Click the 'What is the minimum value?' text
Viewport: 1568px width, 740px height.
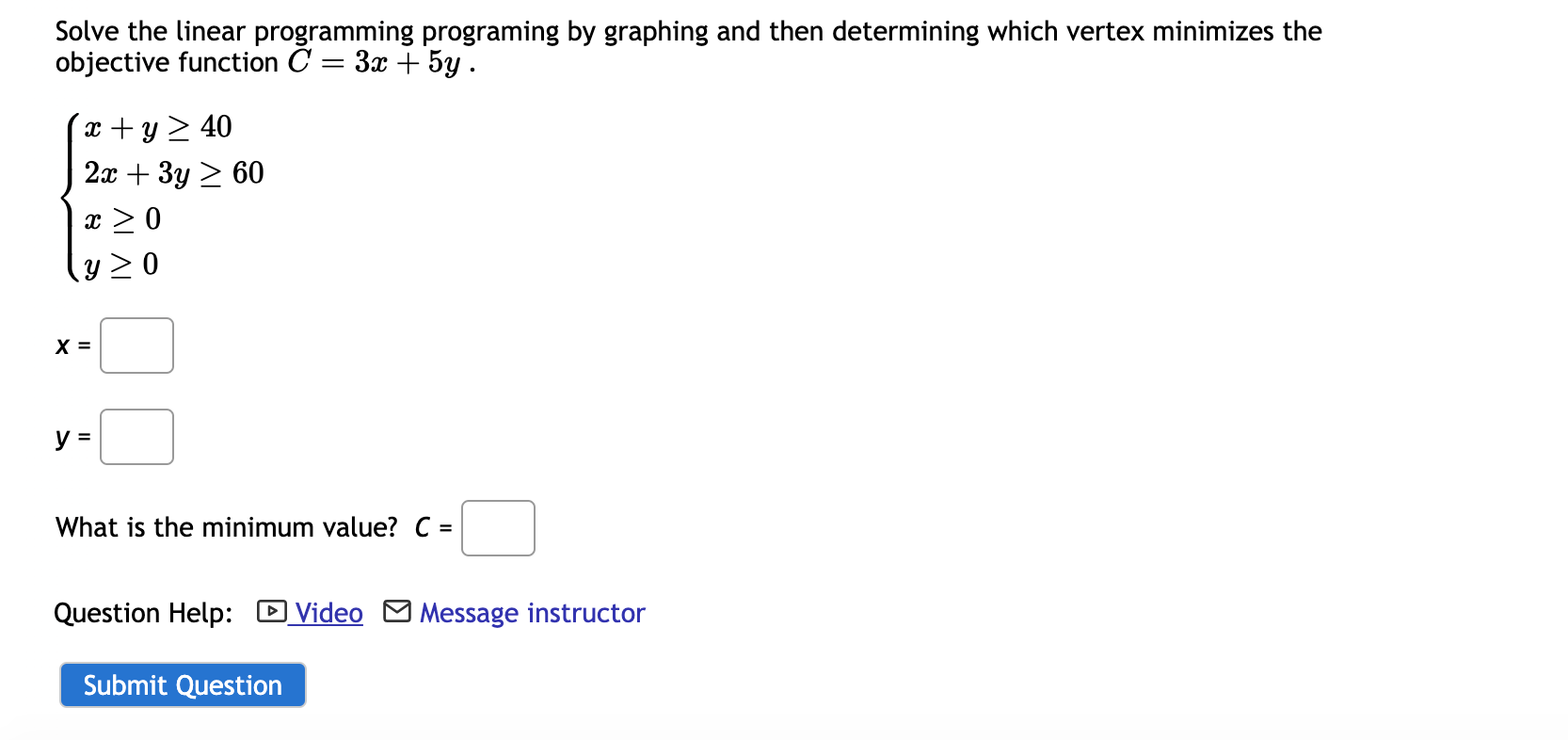(x=227, y=527)
